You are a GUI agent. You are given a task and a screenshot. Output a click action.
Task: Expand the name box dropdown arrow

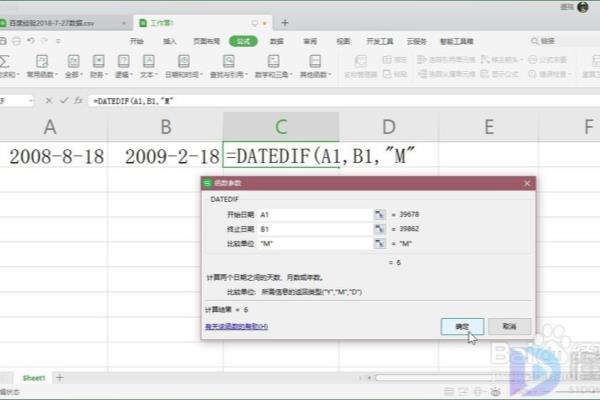click(30, 101)
